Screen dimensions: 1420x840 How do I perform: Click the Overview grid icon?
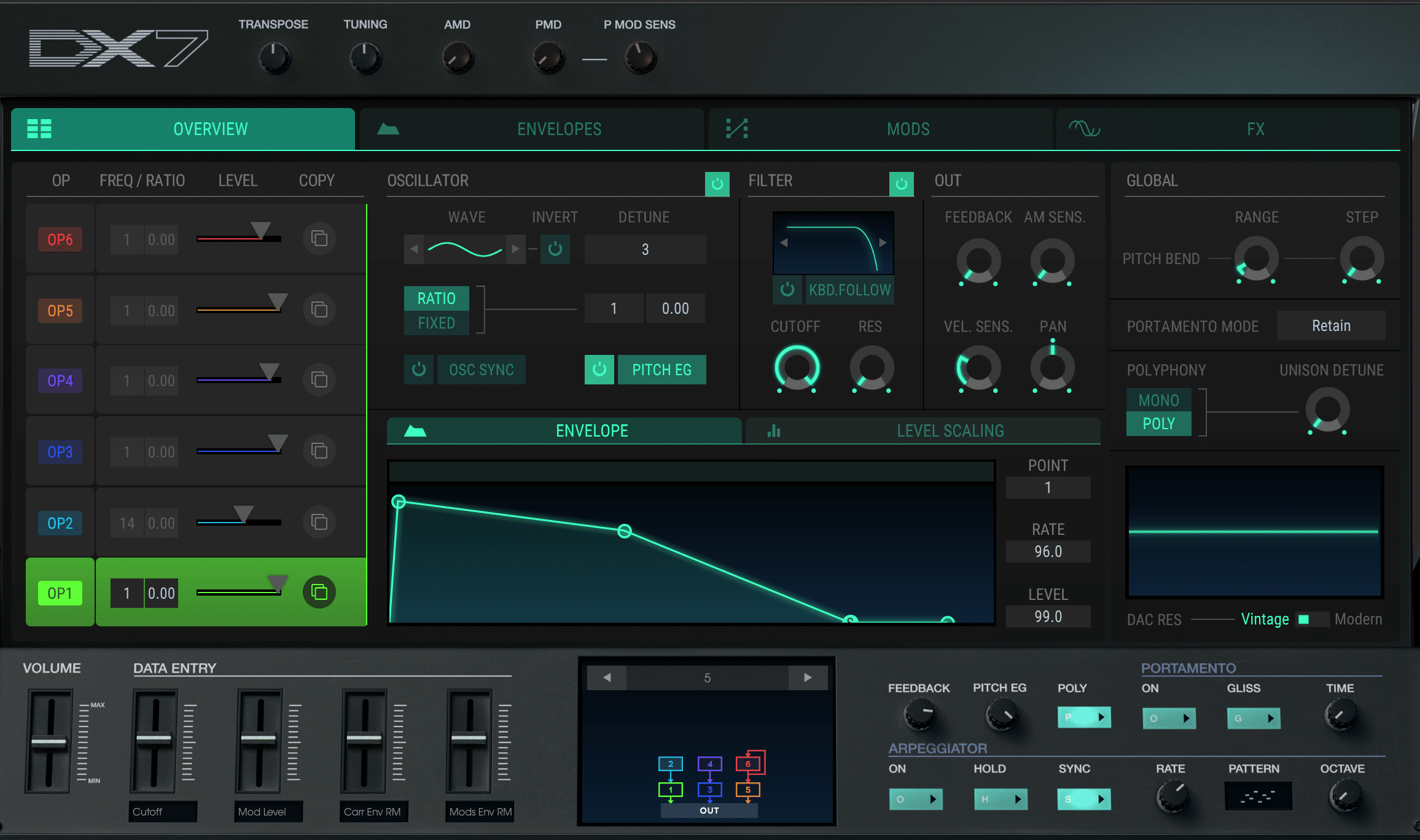39,129
